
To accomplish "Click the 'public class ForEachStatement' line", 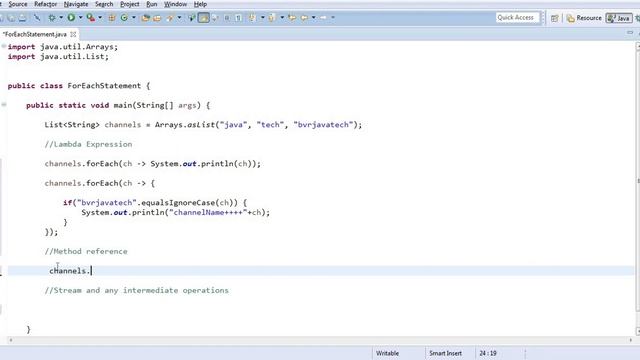I will point(79,86).
